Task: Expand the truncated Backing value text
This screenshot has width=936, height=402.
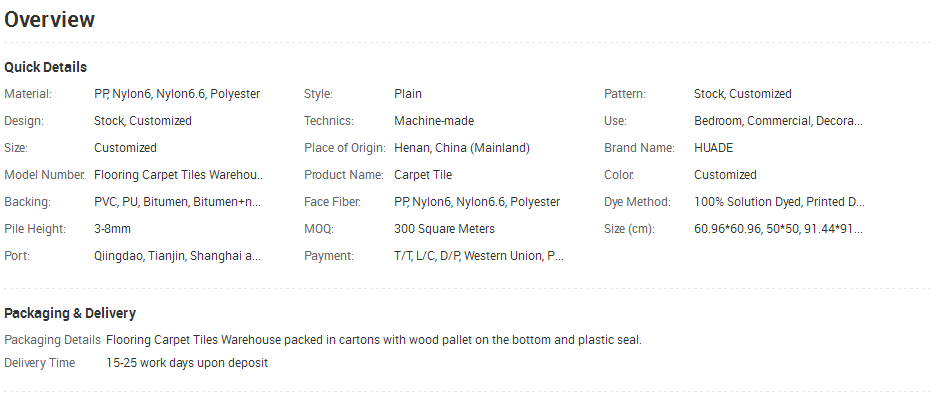Action: point(177,202)
